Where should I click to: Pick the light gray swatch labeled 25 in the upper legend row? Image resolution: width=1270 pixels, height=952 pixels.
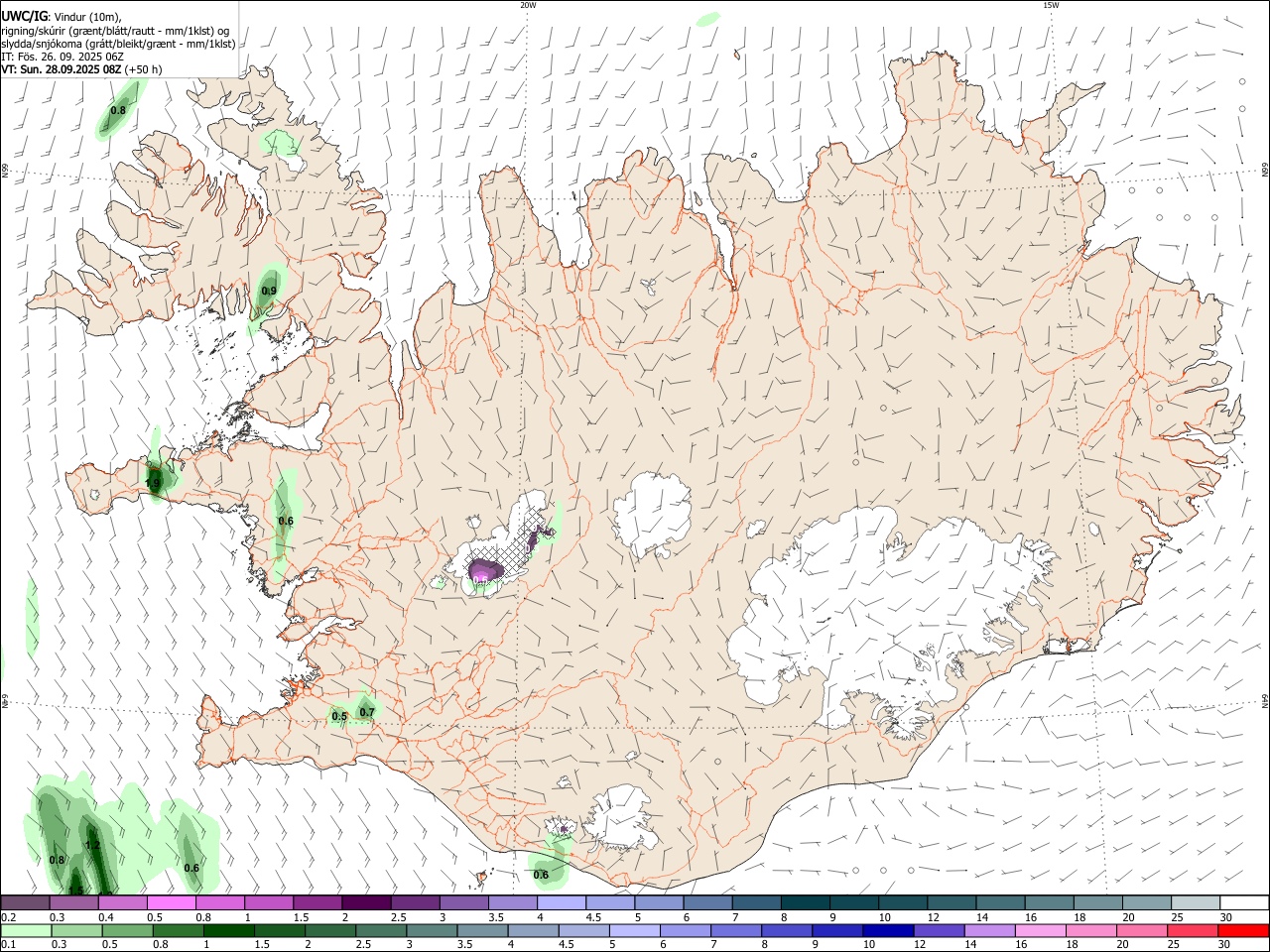(1196, 903)
